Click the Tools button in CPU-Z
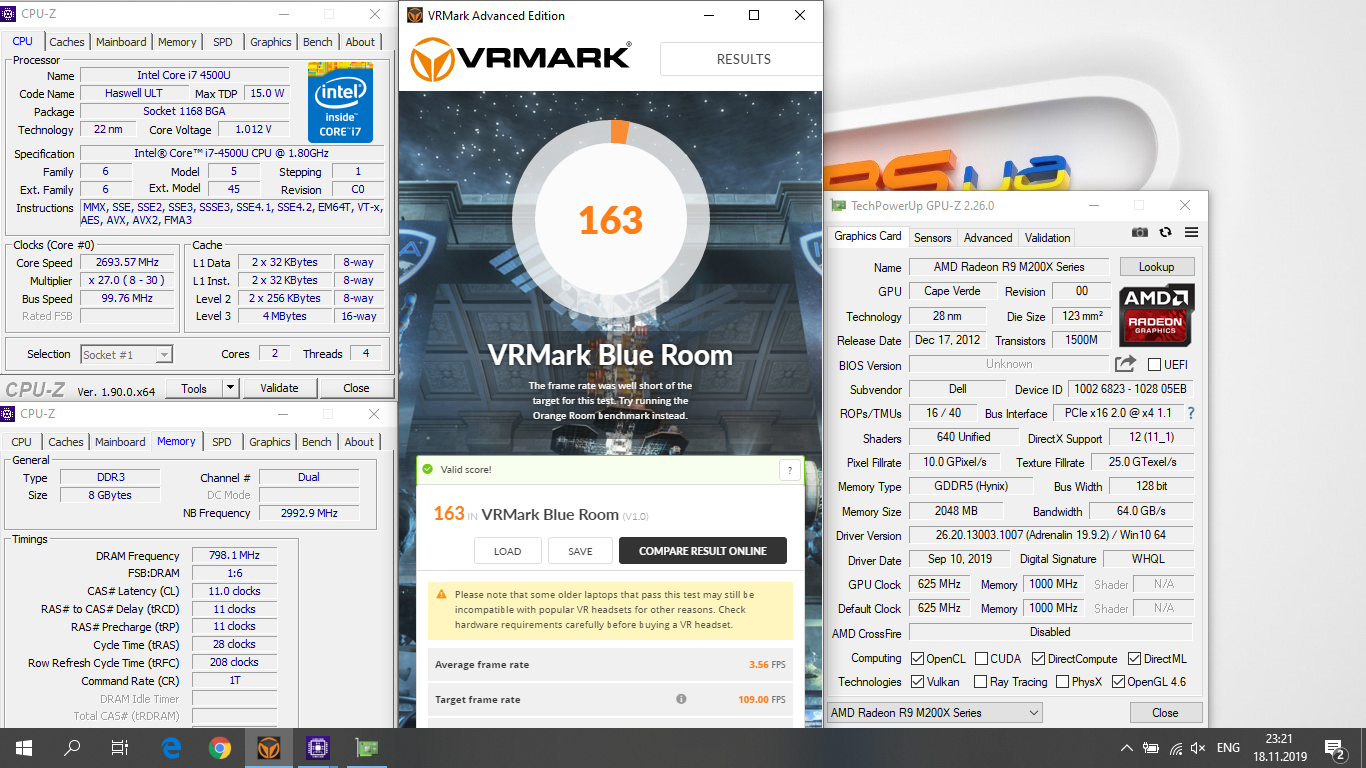1366x768 pixels. coord(194,388)
